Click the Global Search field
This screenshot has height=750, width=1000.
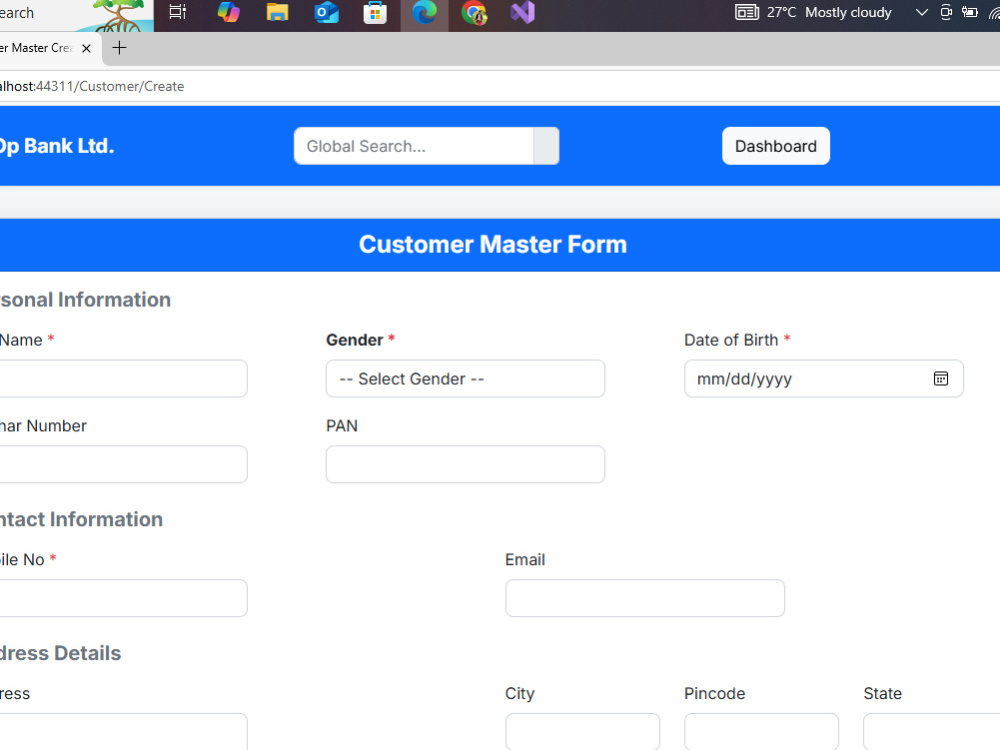point(414,146)
